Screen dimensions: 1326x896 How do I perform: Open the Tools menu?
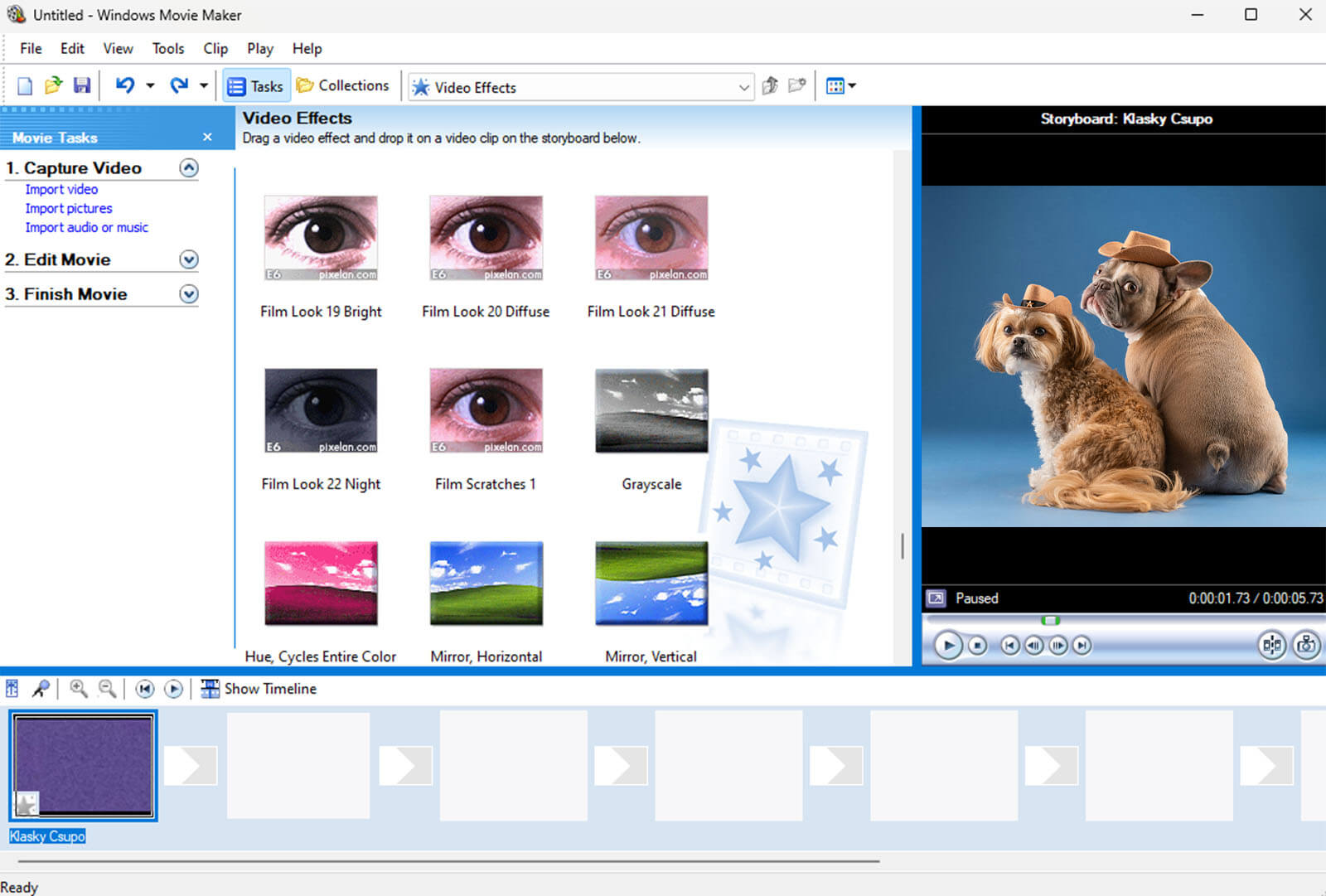pos(167,48)
